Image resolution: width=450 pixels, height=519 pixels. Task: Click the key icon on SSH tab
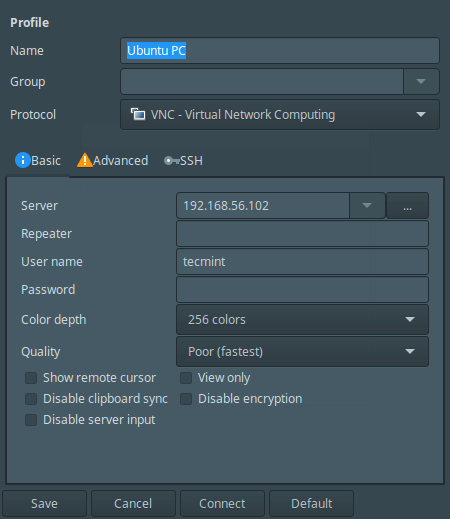coord(171,161)
